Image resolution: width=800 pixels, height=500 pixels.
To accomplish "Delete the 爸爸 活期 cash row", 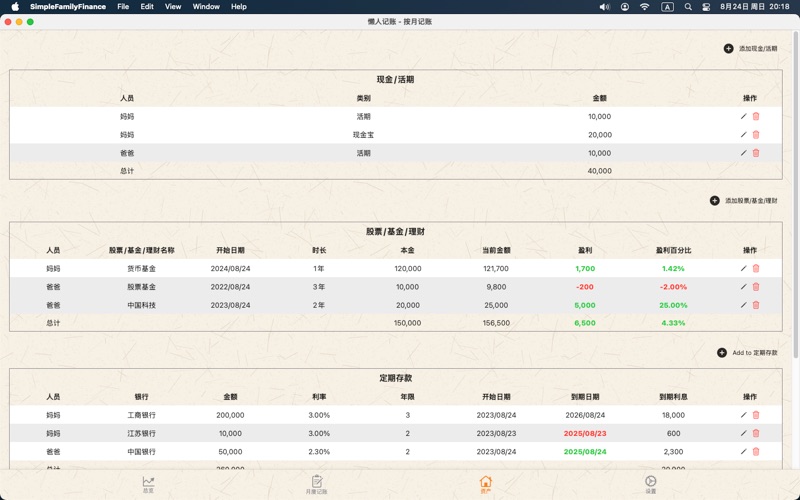I will click(756, 153).
